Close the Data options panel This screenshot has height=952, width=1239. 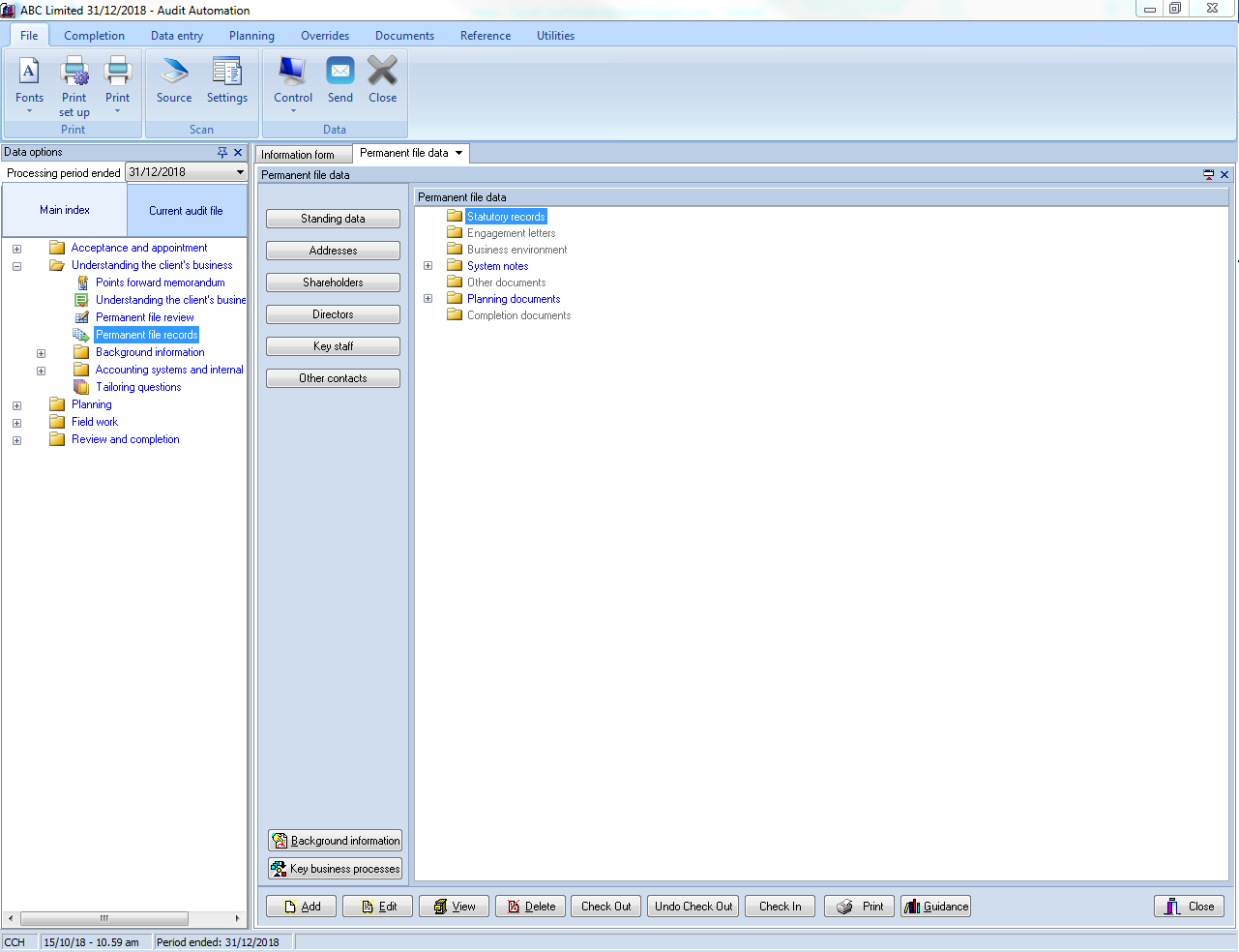pos(238,152)
